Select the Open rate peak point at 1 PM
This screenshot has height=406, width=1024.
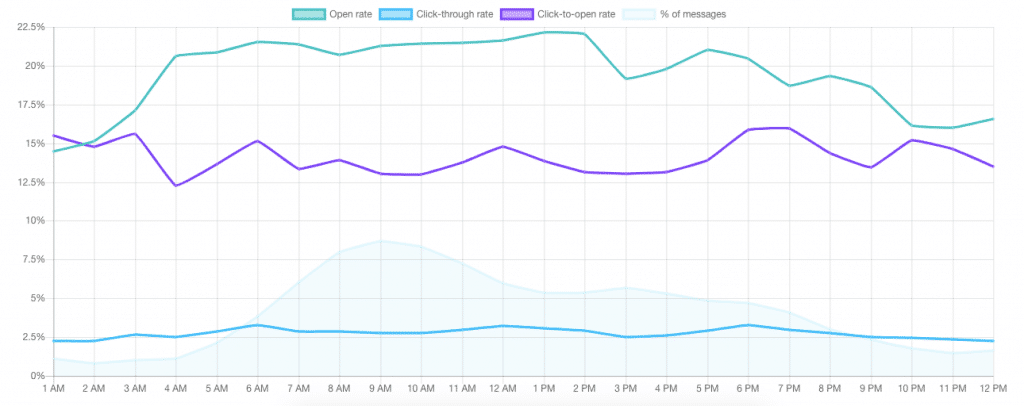coord(544,32)
